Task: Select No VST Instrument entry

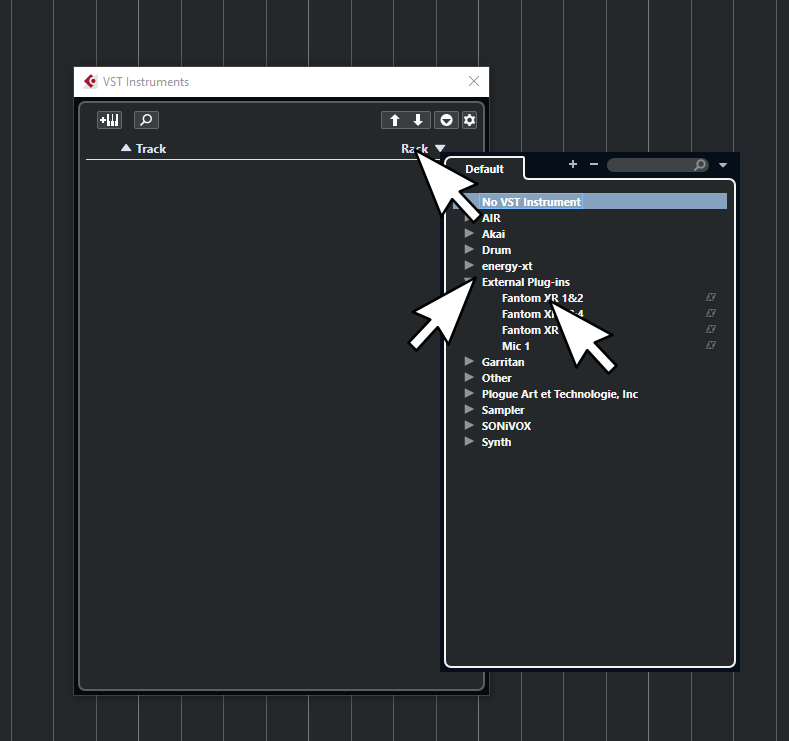Action: pos(531,202)
